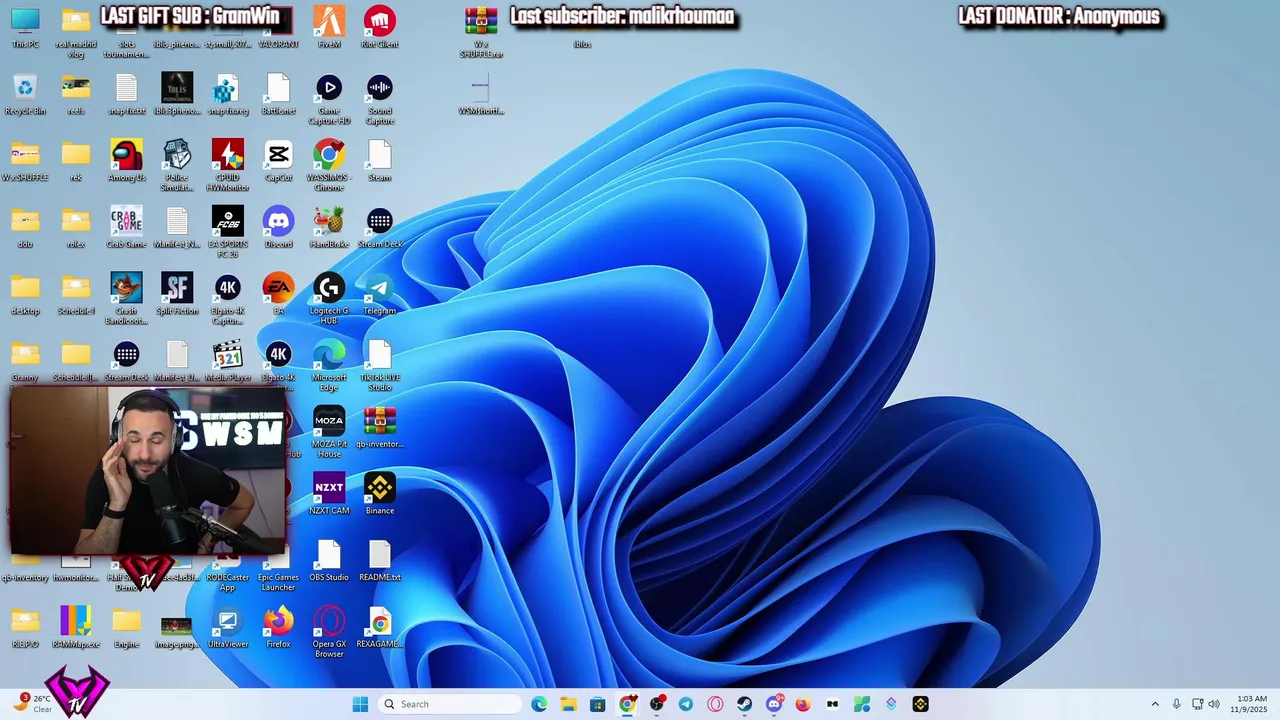Open the snap fix.txt file

point(126,94)
